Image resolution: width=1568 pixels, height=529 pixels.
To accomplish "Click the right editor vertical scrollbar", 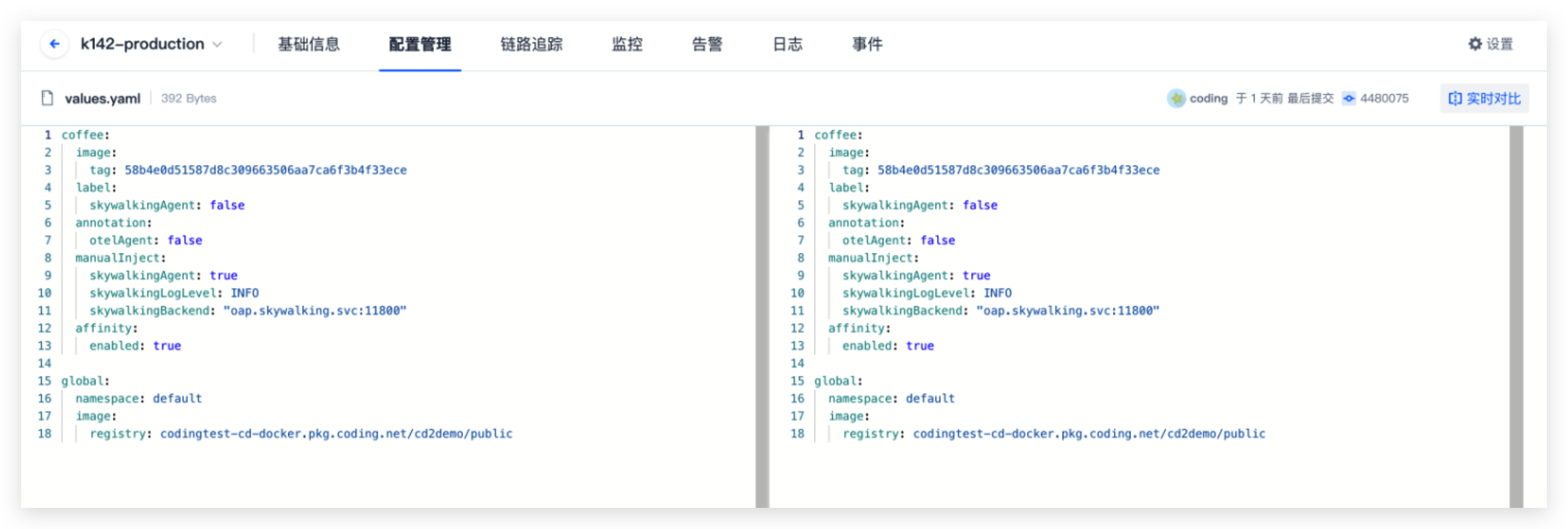I will tap(1516, 317).
